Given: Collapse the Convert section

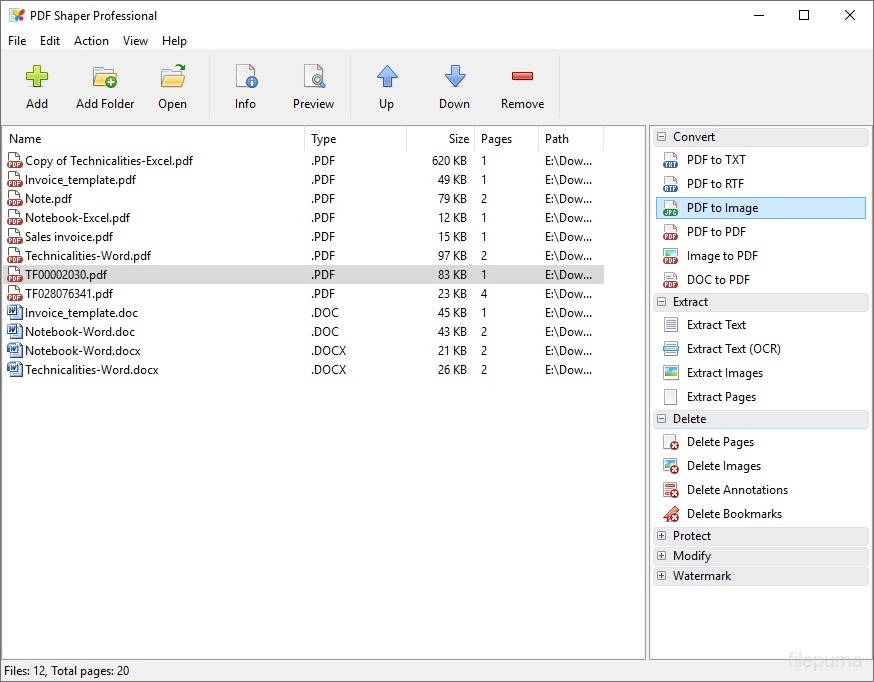Looking at the screenshot, I should click(x=662, y=137).
